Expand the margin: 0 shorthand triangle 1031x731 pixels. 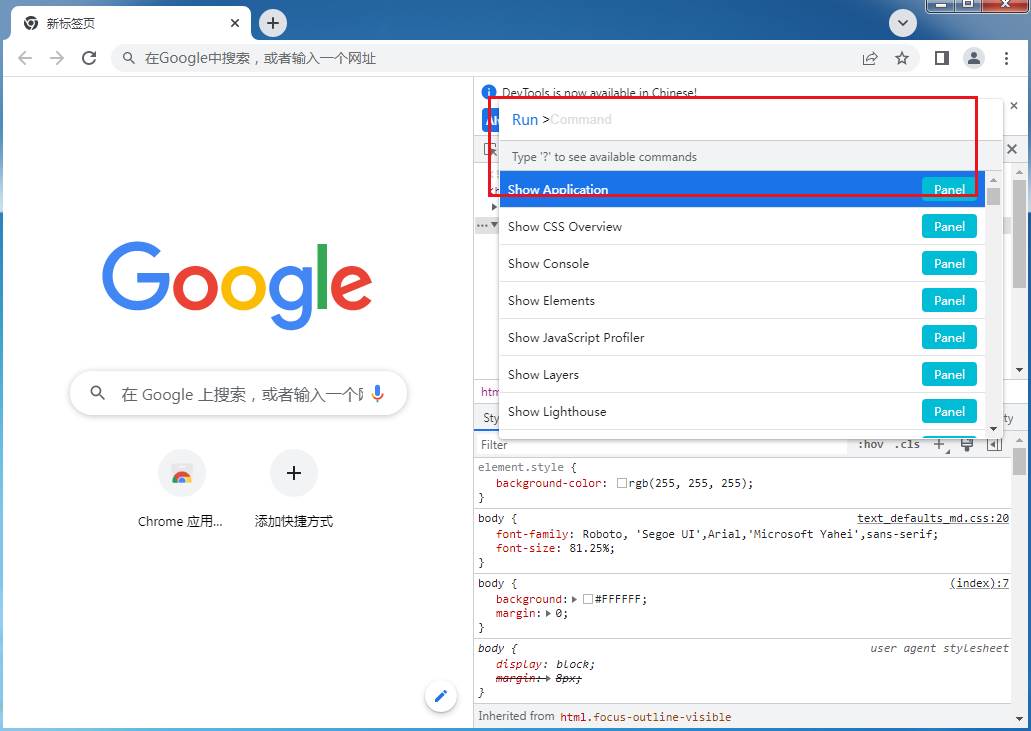pos(548,613)
